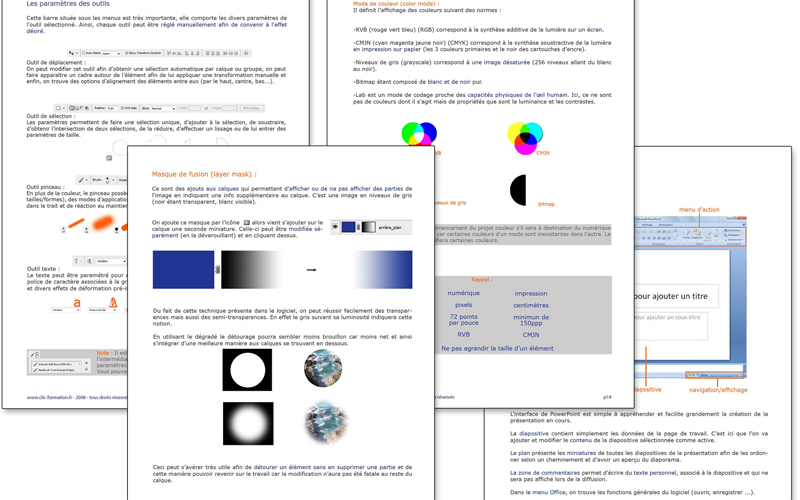Open the Layer dropdown beside Auto Select
Viewport: 800px width, 500px height.
pyautogui.click(x=111, y=54)
